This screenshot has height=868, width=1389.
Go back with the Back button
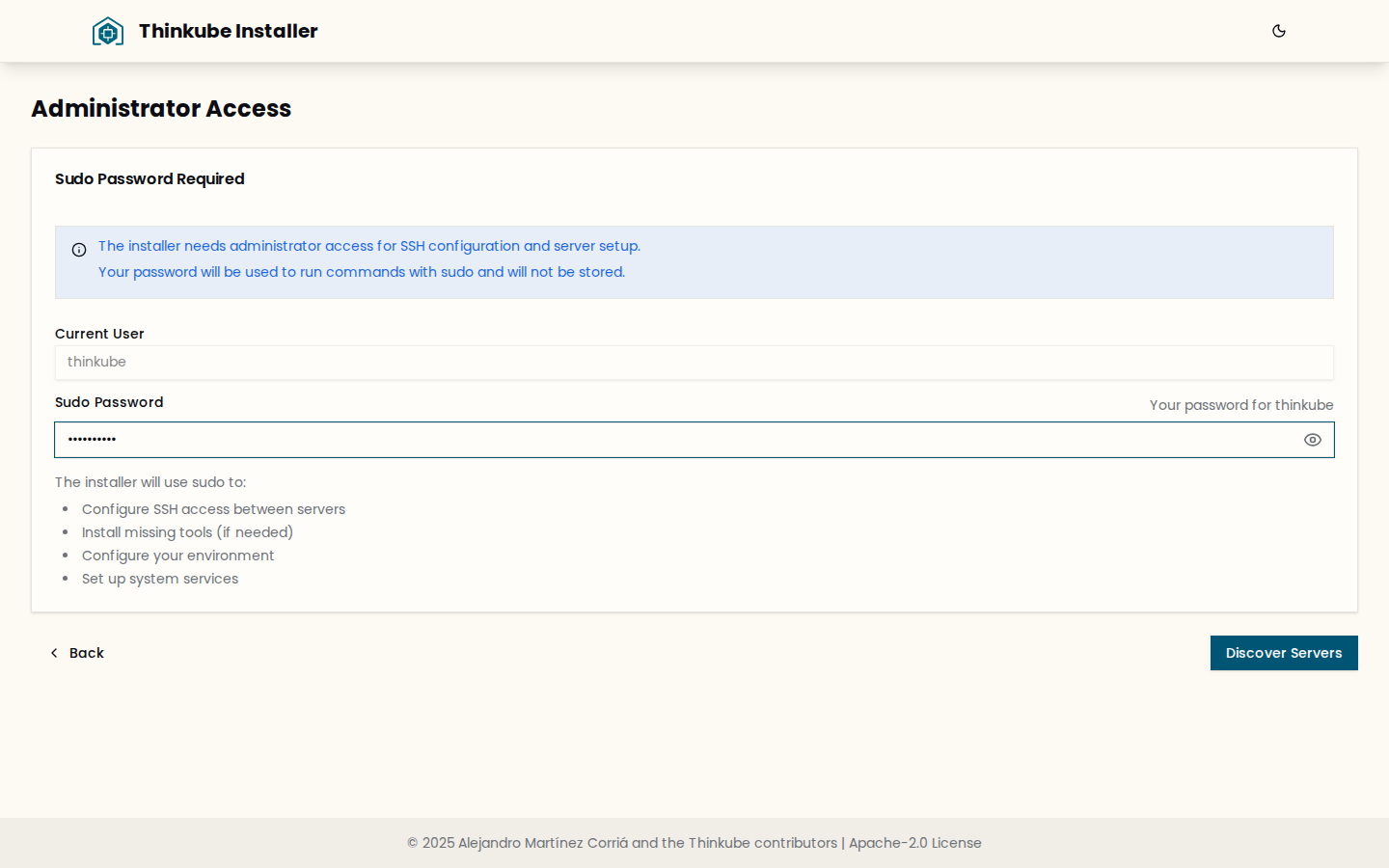coord(77,653)
